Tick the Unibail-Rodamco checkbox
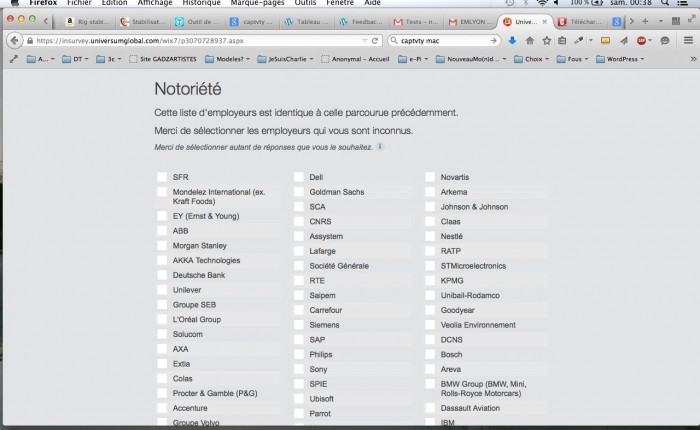Screen dimensions: 700x430 430,295
